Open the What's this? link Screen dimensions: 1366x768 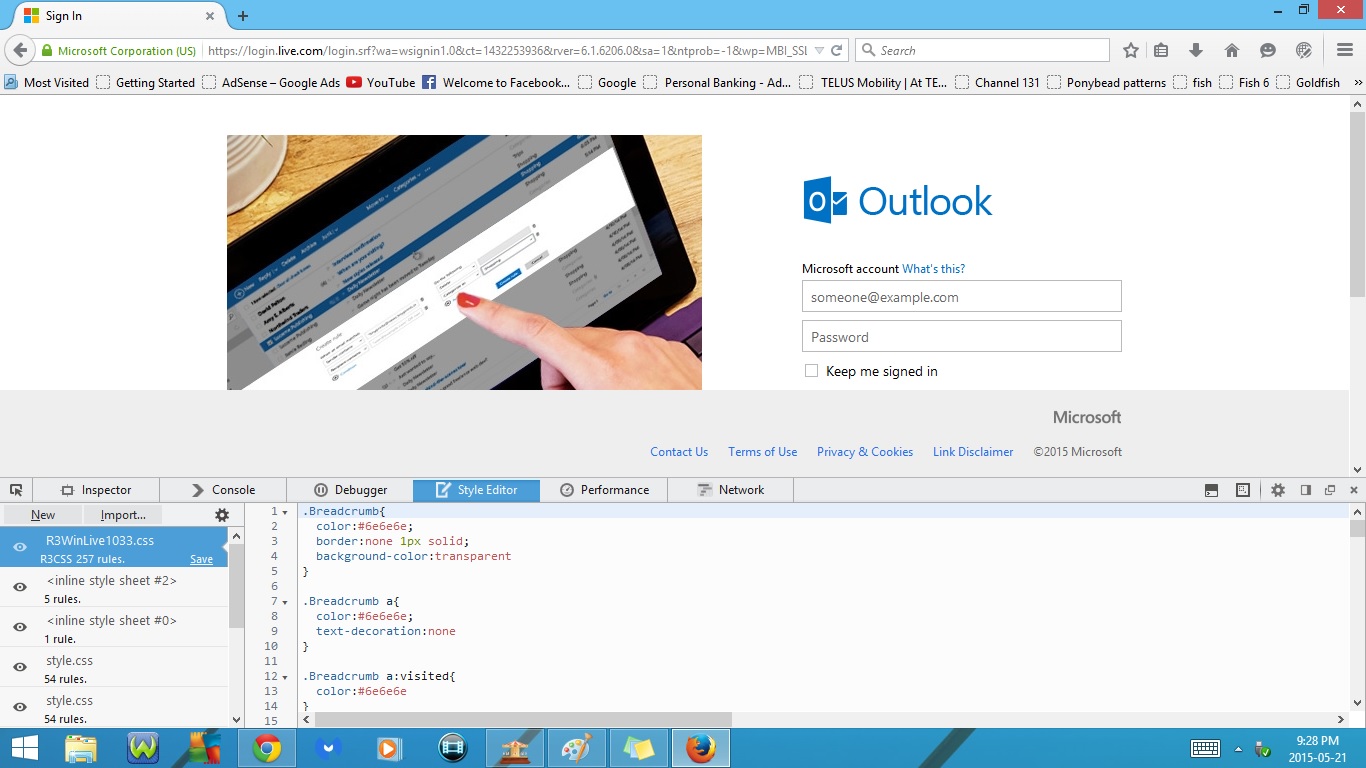(933, 269)
